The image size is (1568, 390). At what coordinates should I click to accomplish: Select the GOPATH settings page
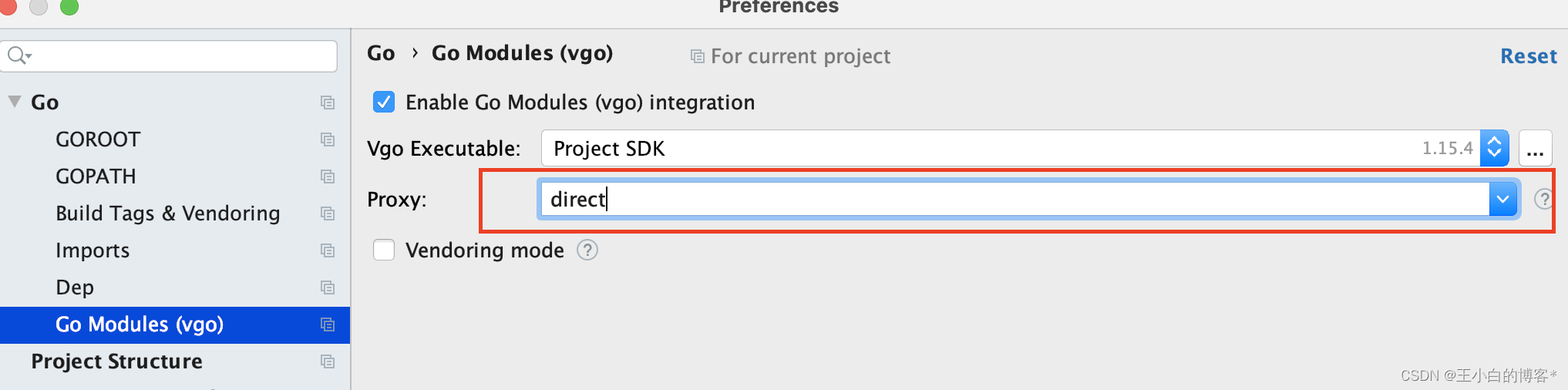[x=96, y=177]
